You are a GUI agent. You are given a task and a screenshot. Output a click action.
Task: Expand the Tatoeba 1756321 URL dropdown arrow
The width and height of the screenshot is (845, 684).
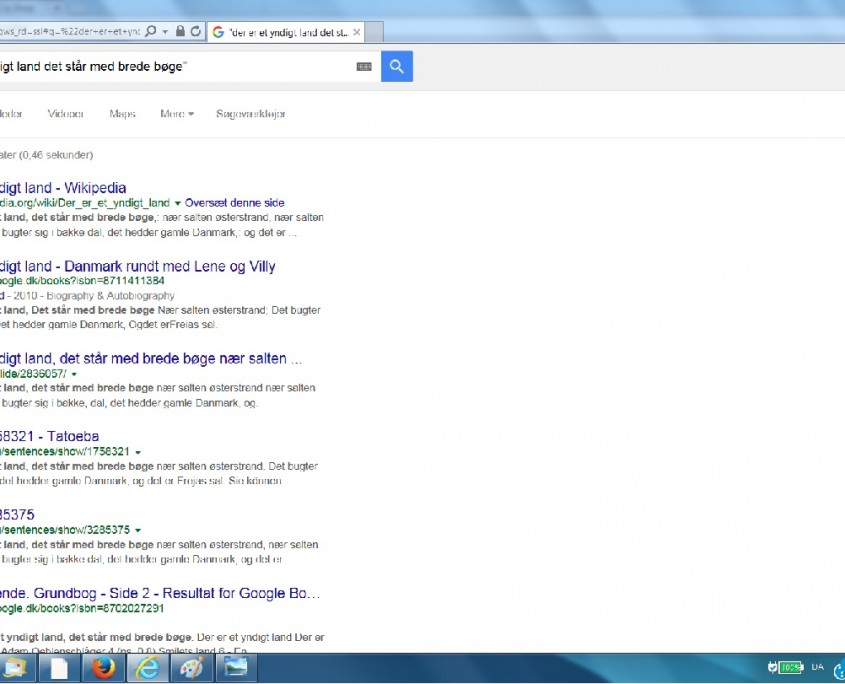click(x=137, y=452)
